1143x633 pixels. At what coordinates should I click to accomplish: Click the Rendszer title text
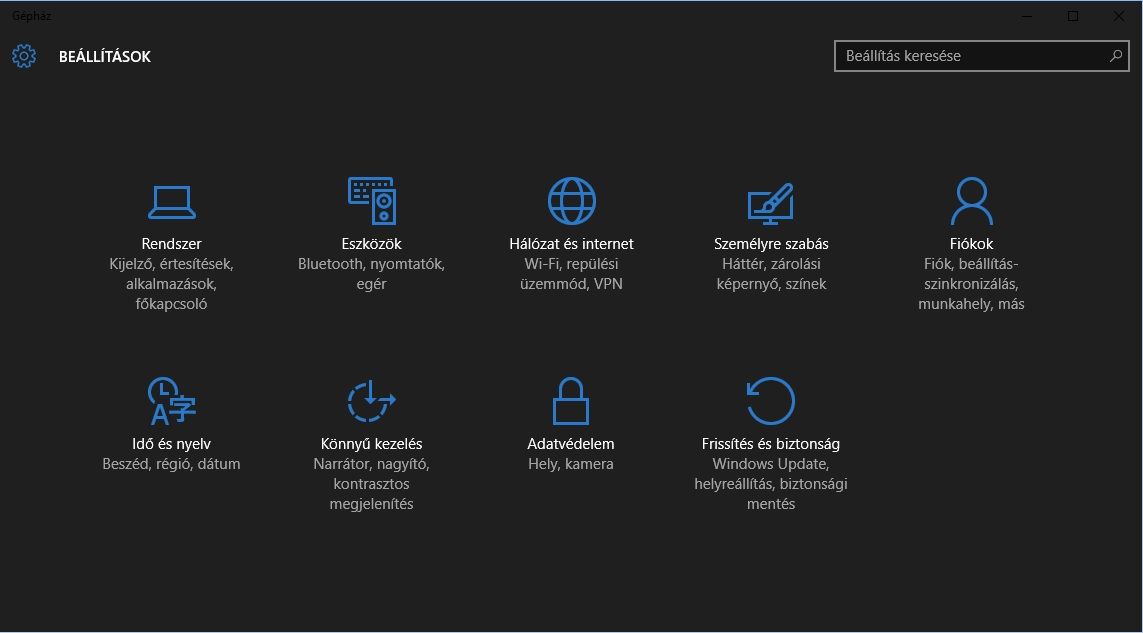pos(171,244)
